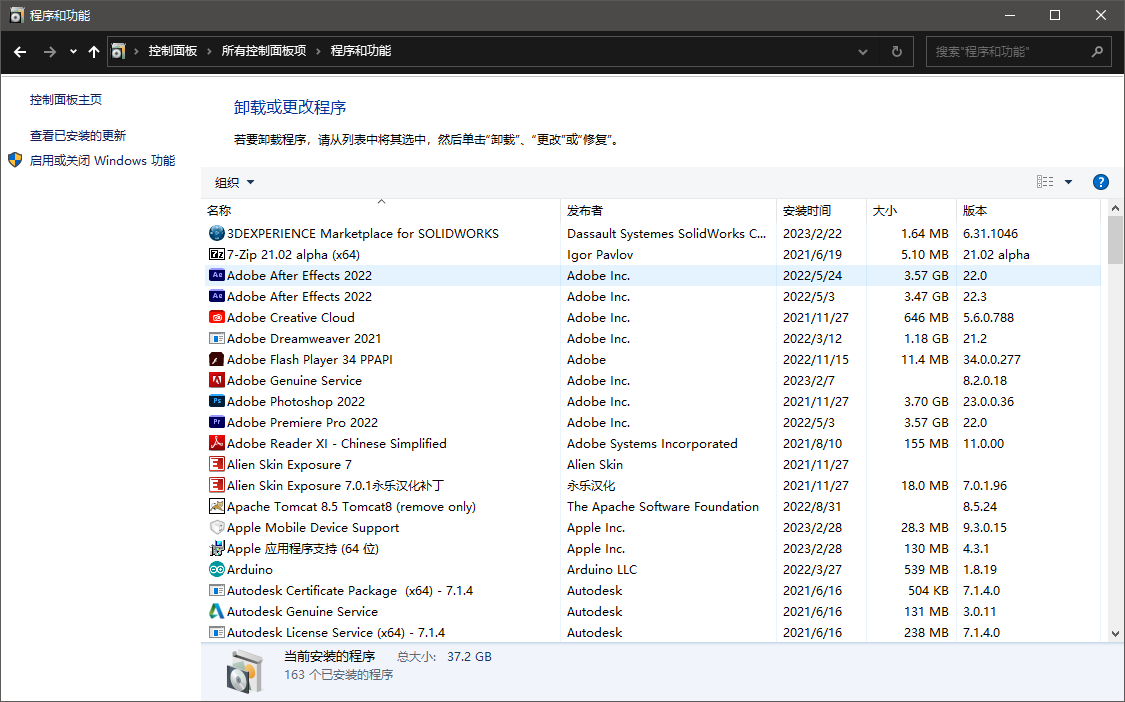Click the 控制面板 breadcrumb
Image resolution: width=1125 pixels, height=702 pixels.
point(172,51)
